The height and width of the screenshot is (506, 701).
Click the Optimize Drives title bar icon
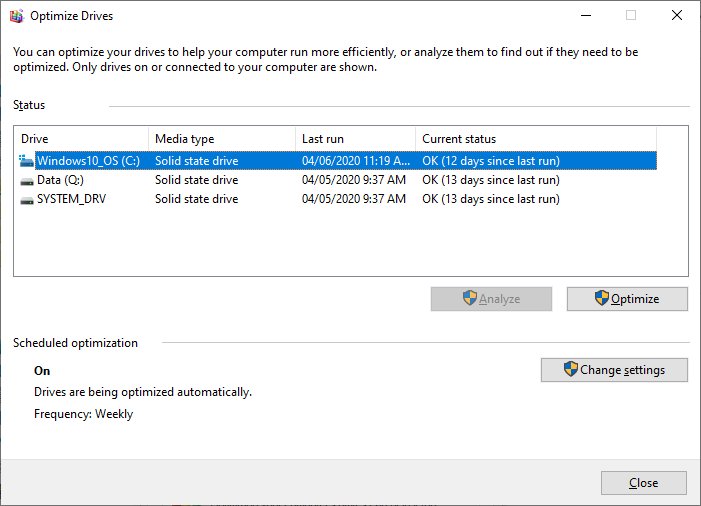coord(14,15)
